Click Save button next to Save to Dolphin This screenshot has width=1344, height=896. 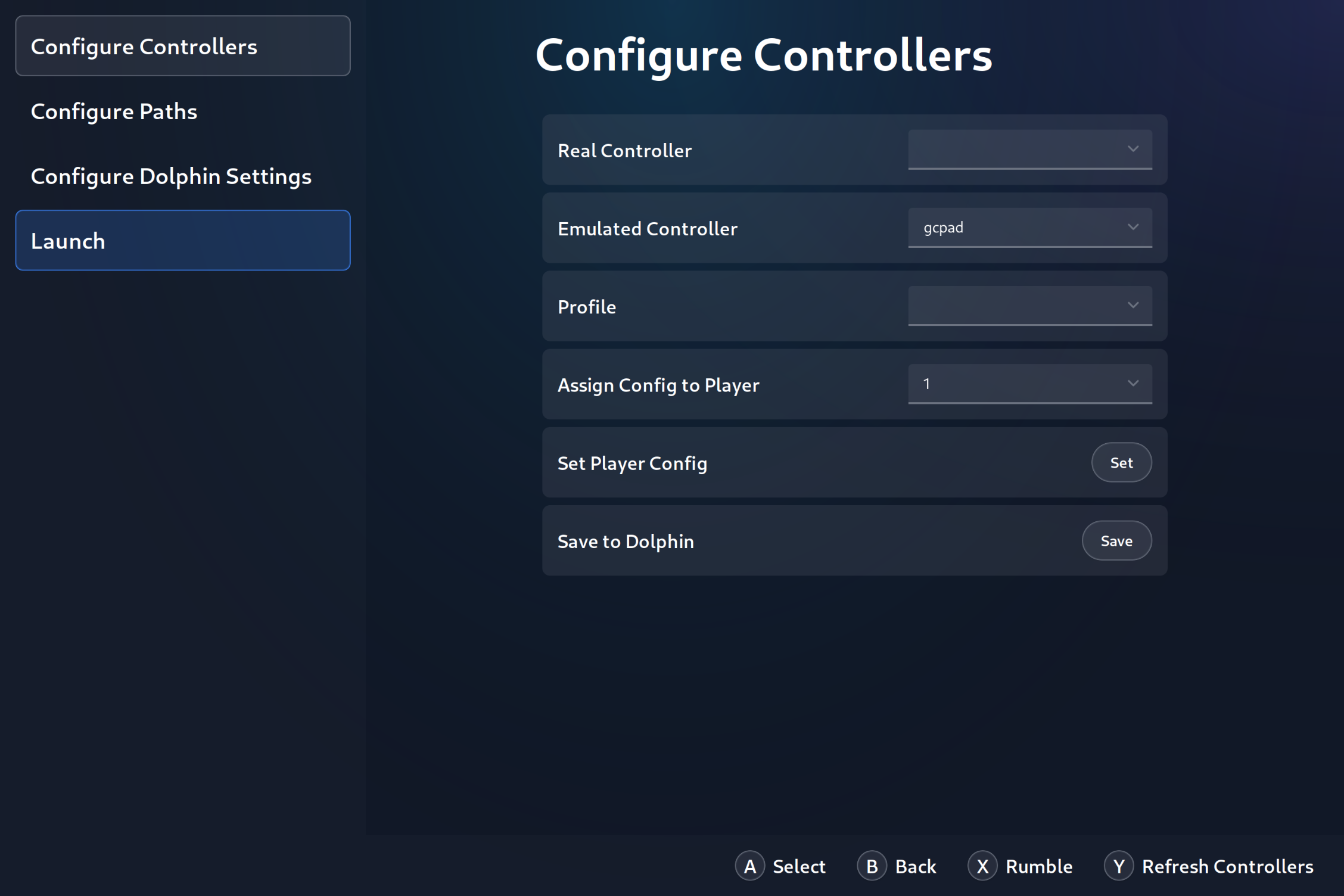pos(1116,540)
